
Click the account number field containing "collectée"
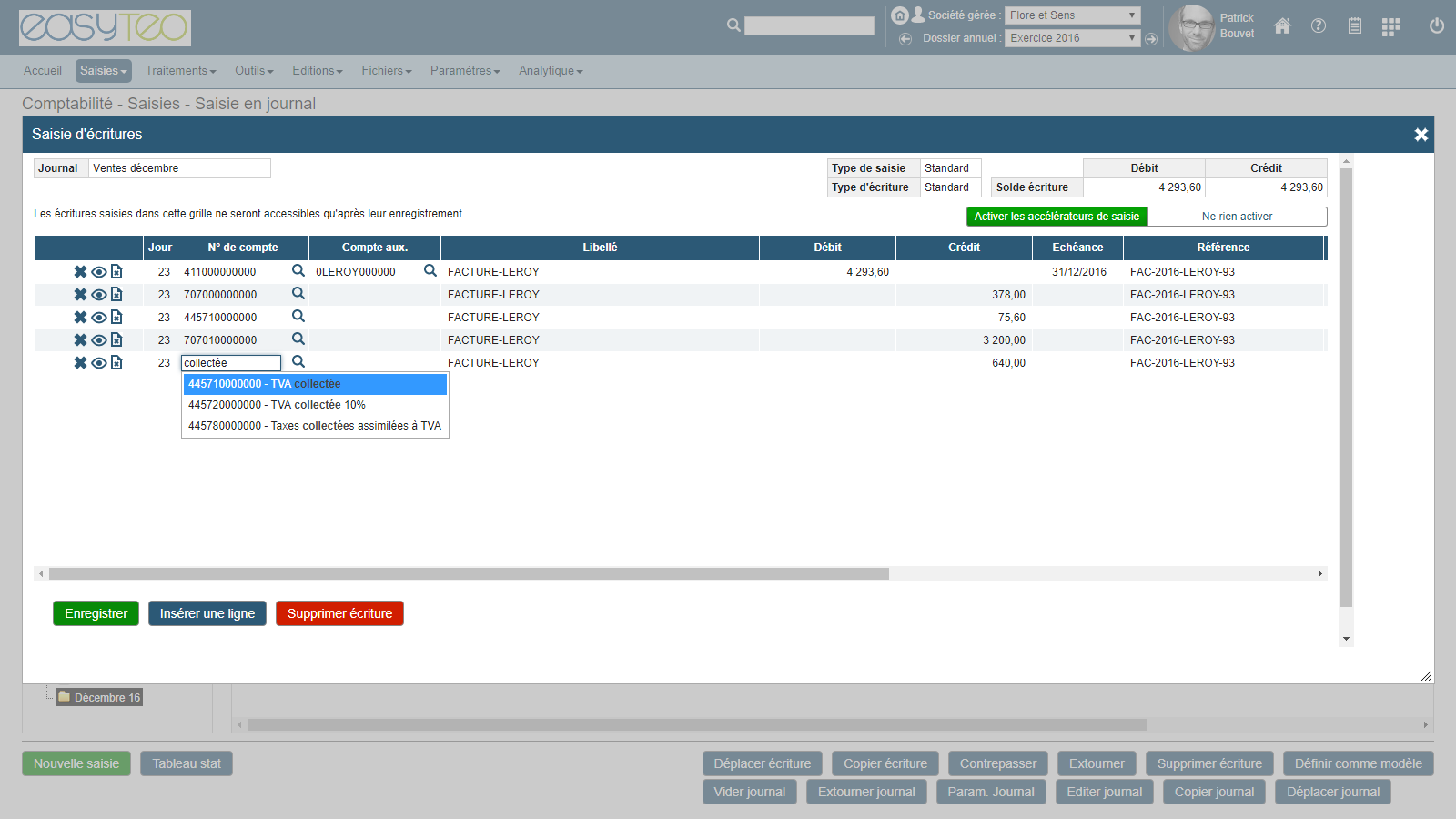coord(231,363)
